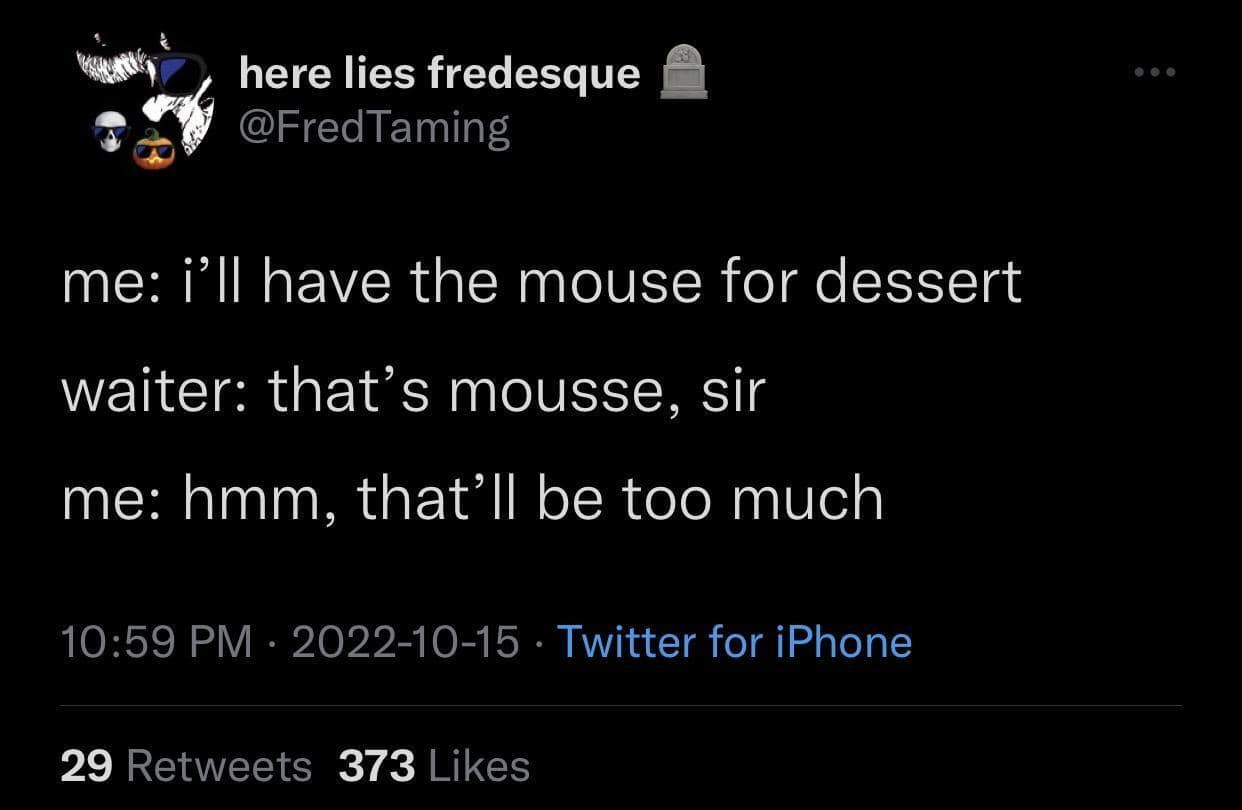The image size is (1242, 810).
Task: Click the @FredTaming handle
Action: click(374, 128)
